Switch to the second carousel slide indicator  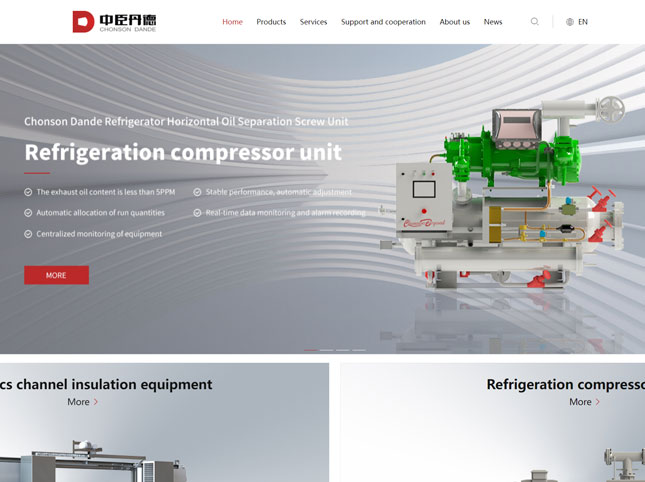coord(327,350)
